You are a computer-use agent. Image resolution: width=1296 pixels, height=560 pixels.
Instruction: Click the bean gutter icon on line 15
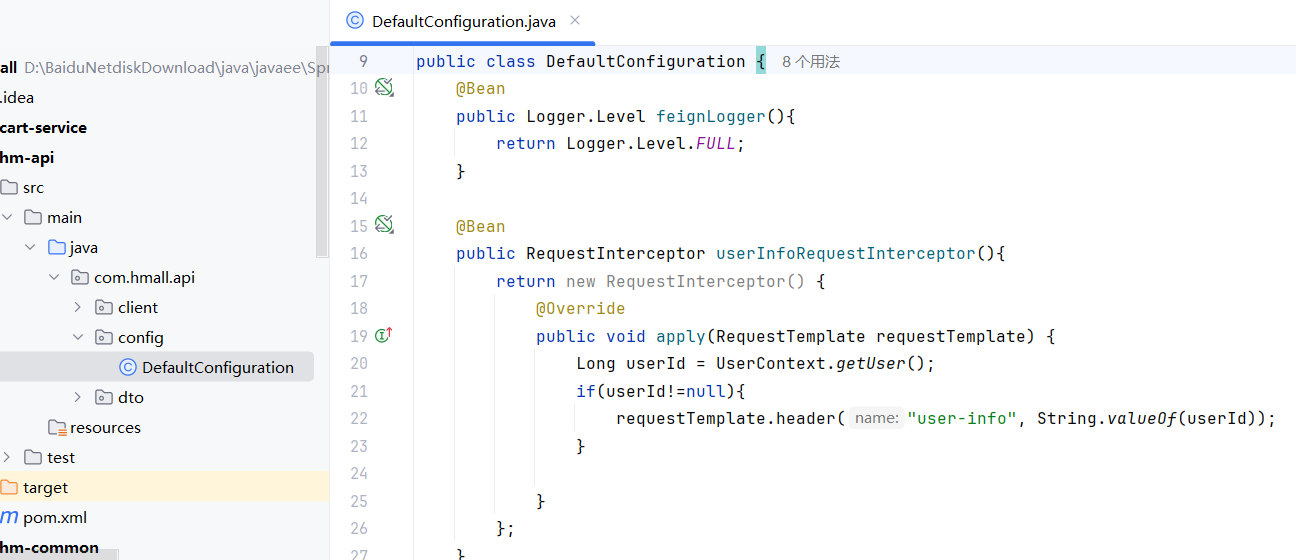[x=384, y=225]
